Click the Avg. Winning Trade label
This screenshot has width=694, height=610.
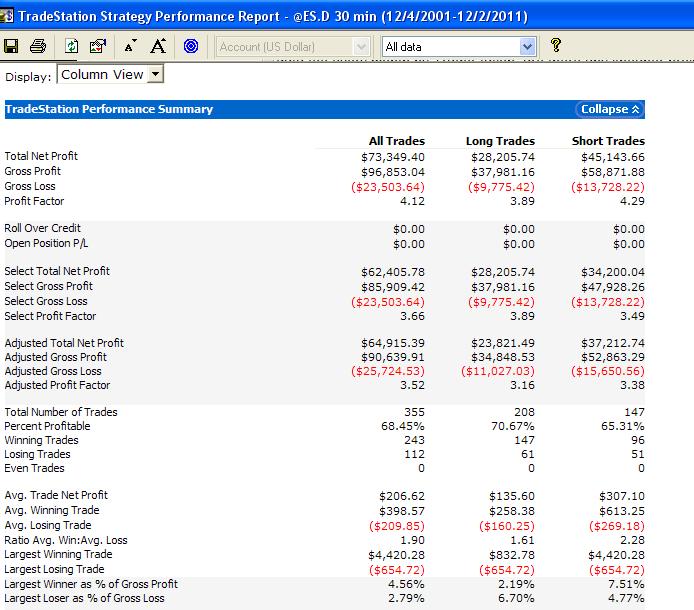point(52,510)
